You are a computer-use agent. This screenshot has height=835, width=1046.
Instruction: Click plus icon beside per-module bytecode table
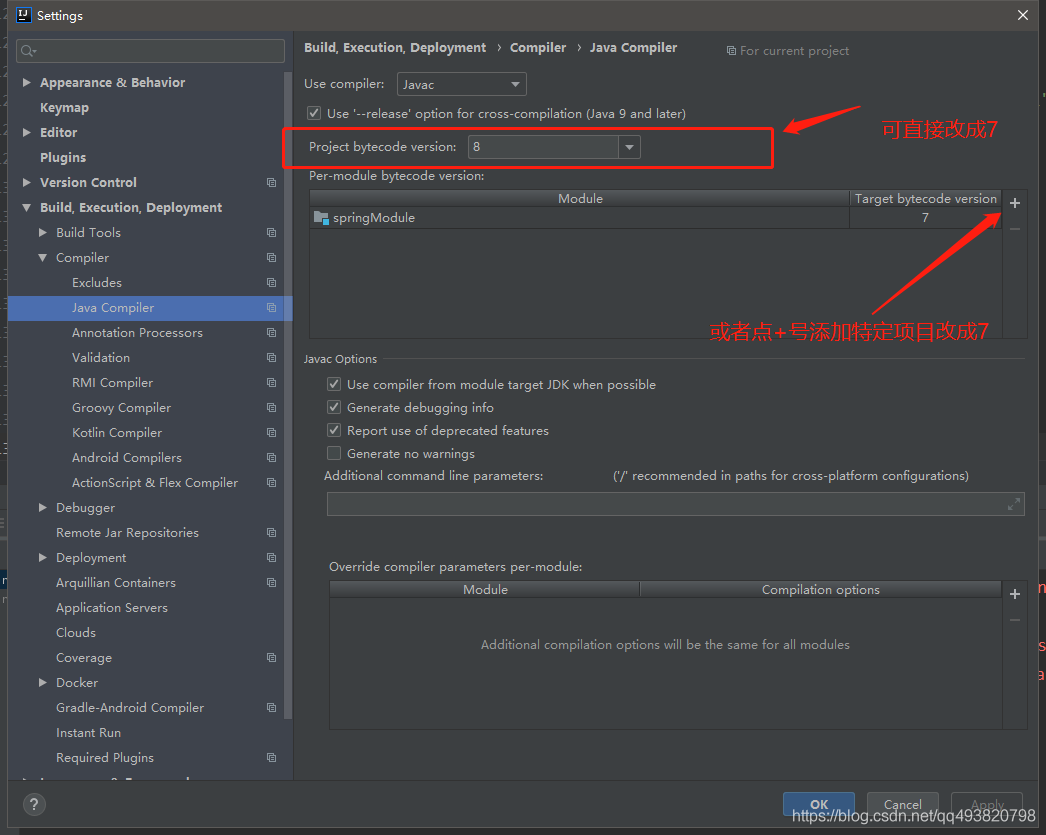[1014, 203]
